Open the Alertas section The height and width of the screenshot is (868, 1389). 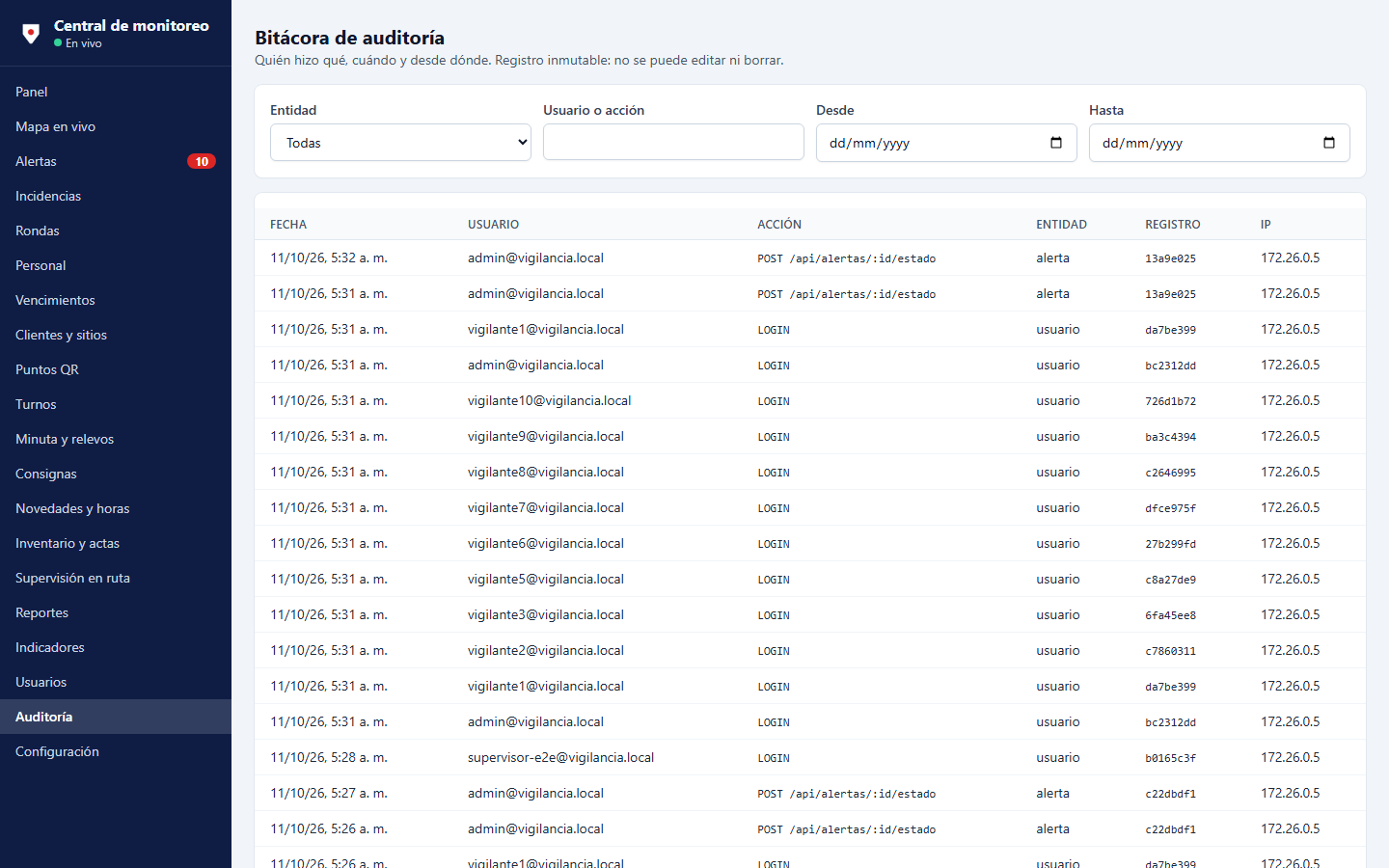[116, 161]
